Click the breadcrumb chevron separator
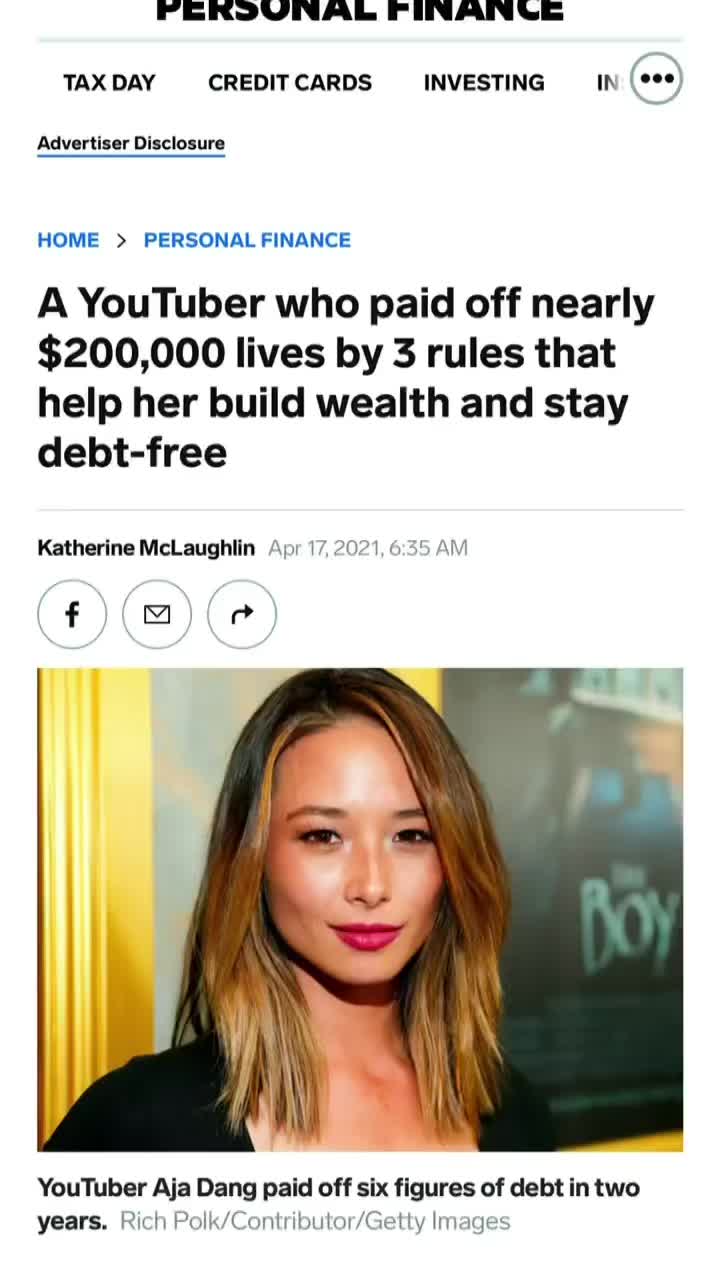Screen dimensions: 720x1280 [122, 240]
